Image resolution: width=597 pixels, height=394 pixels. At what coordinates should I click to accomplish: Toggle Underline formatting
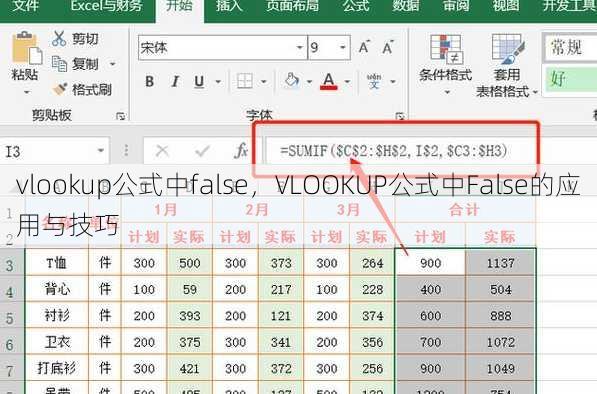[x=199, y=81]
